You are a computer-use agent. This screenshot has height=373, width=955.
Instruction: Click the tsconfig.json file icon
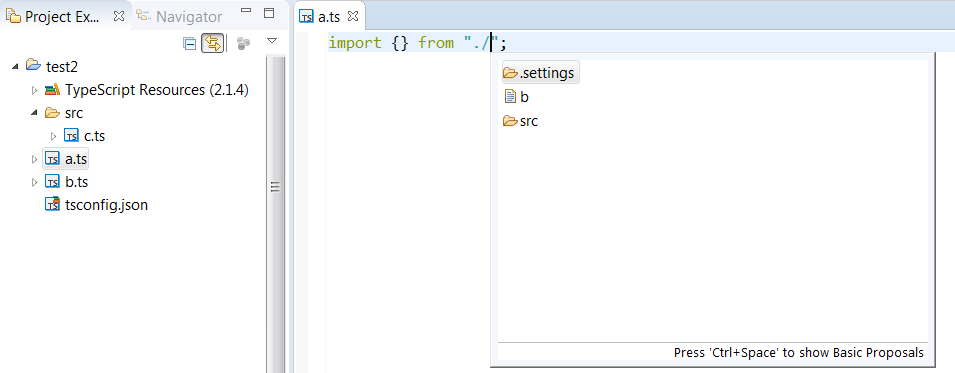point(53,204)
